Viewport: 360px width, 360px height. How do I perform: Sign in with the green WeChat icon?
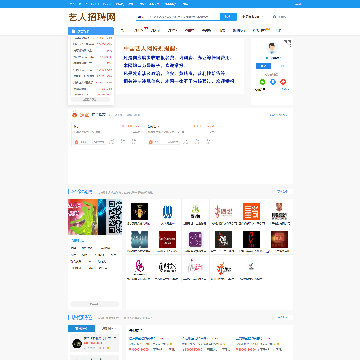pos(262,82)
